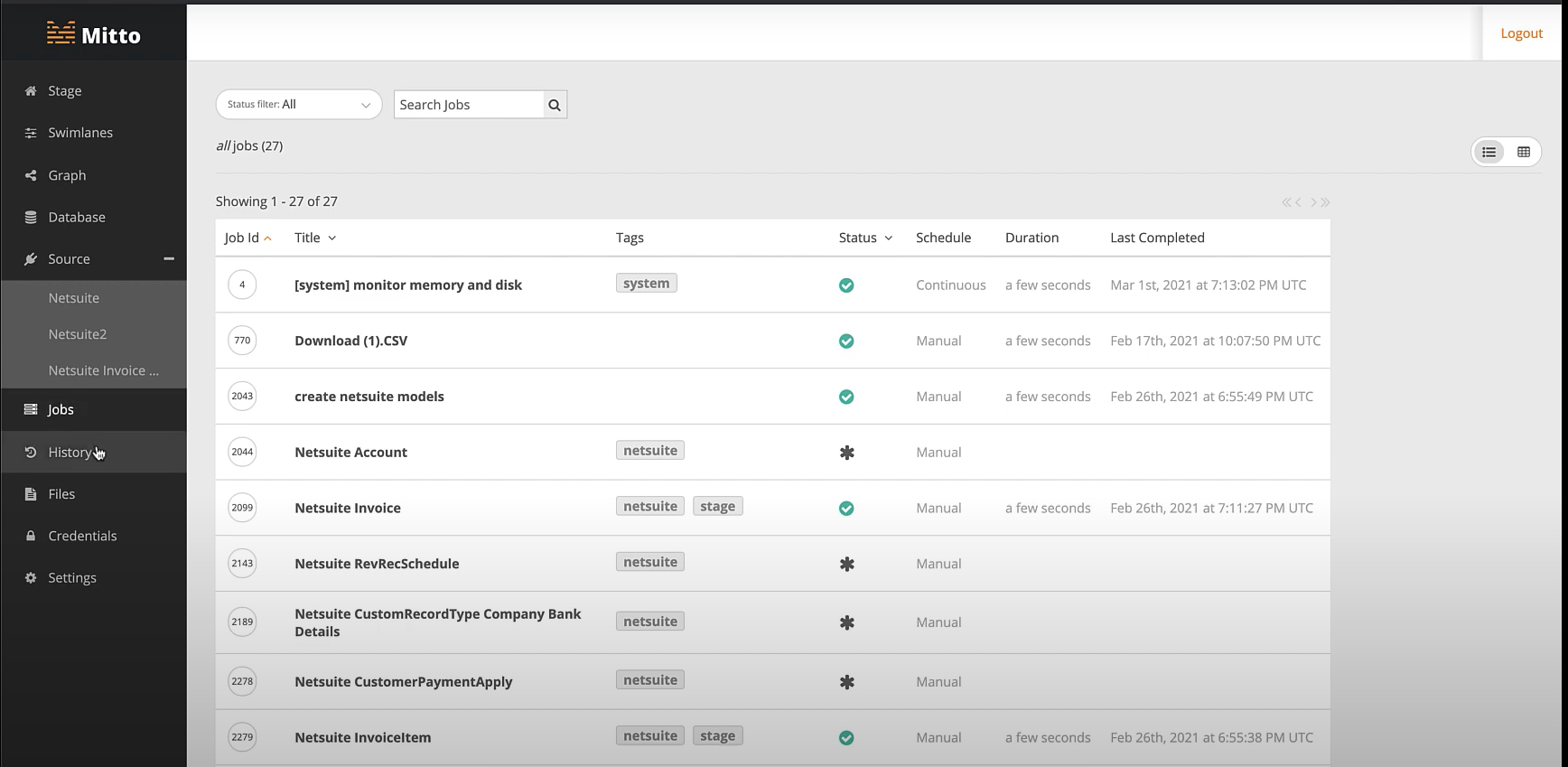
Task: Open job Netsuite CustomRecordType Company Bank Details
Action: point(438,622)
